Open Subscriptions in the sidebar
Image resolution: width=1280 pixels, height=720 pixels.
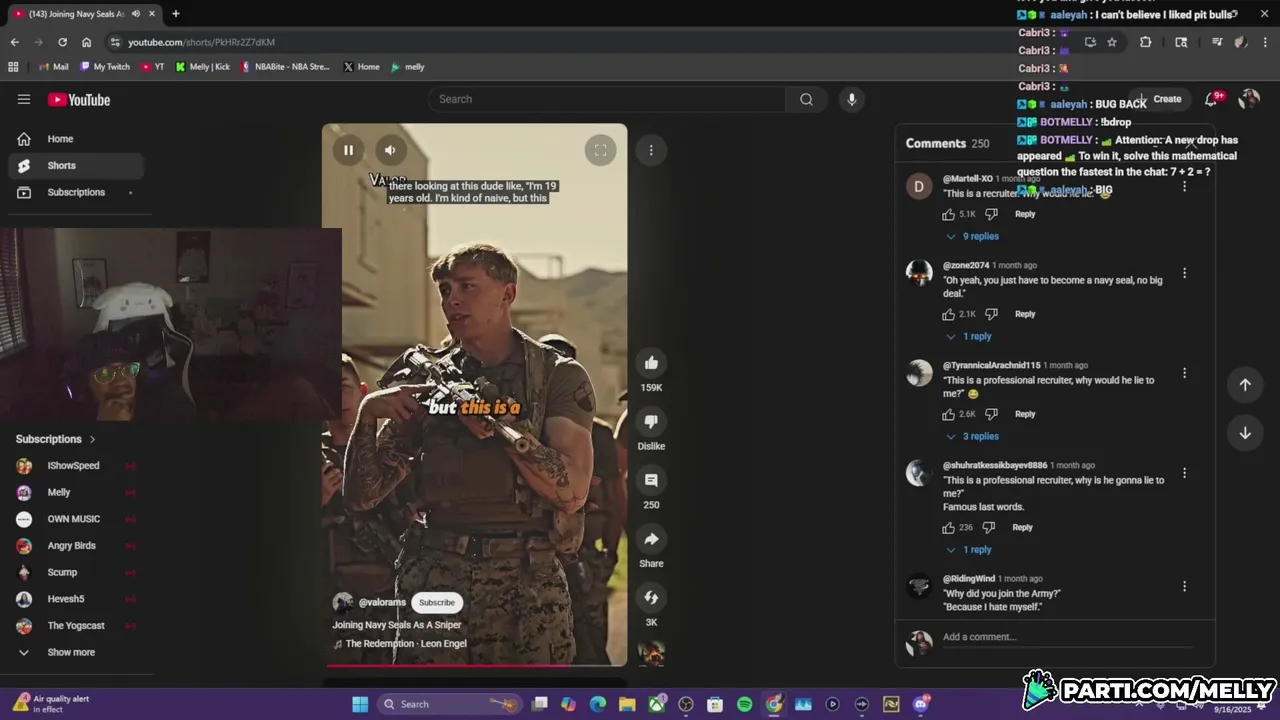pyautogui.click(x=76, y=192)
